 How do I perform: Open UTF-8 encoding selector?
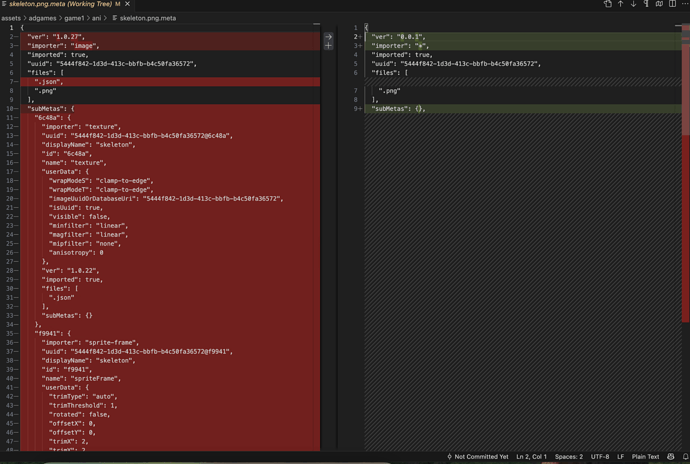click(x=599, y=457)
